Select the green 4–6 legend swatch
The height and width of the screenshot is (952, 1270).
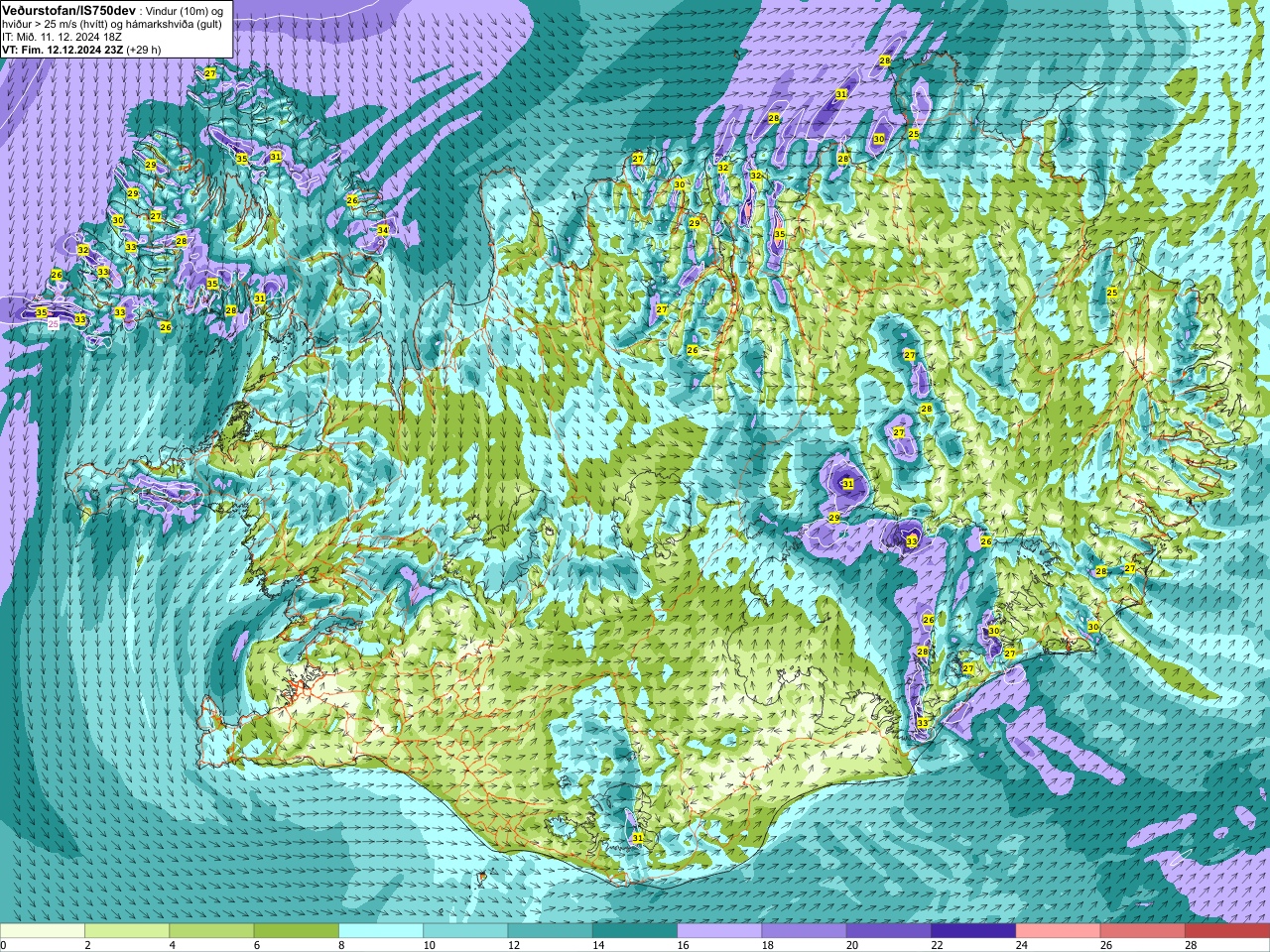[x=211, y=931]
